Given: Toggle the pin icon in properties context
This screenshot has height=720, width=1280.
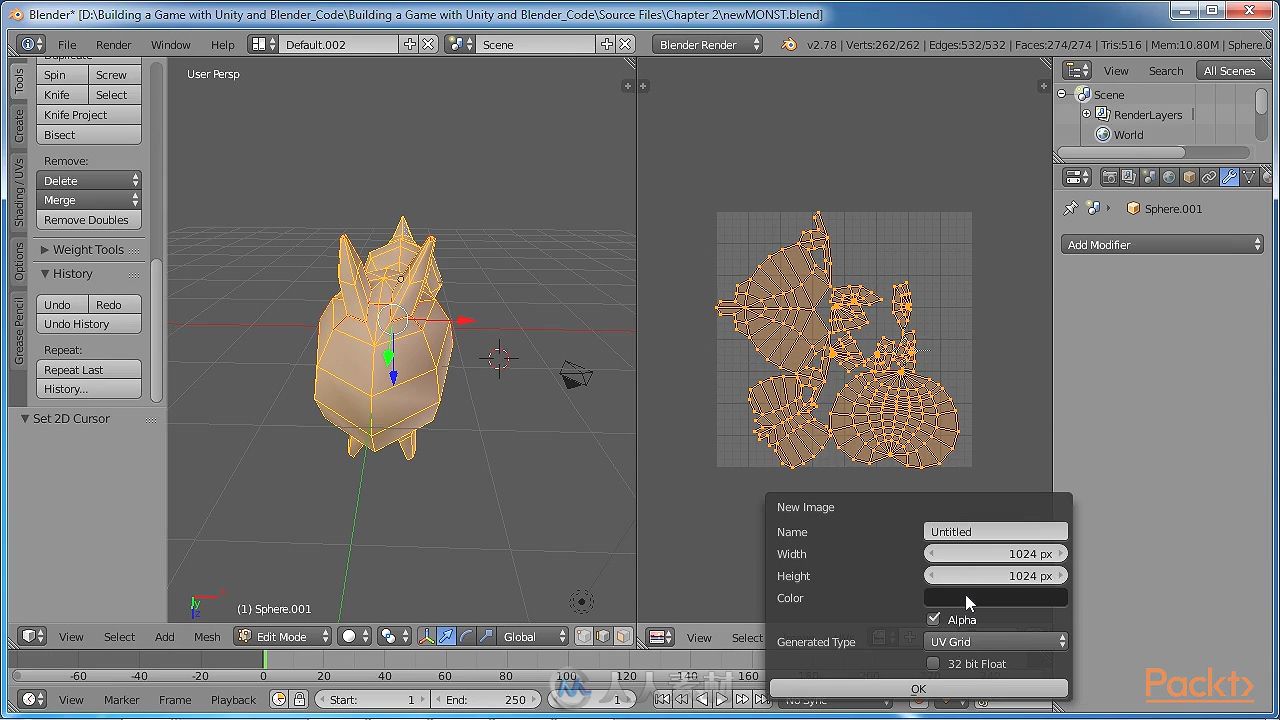Looking at the screenshot, I should click(1071, 208).
